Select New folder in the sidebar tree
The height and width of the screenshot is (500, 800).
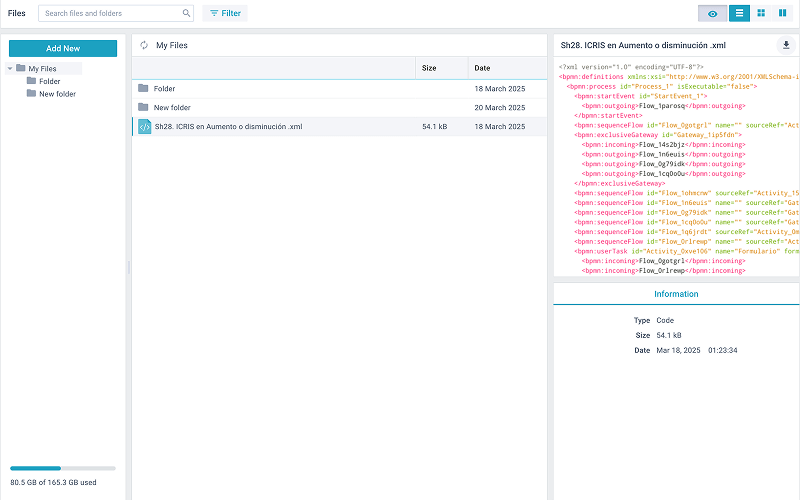tap(57, 94)
